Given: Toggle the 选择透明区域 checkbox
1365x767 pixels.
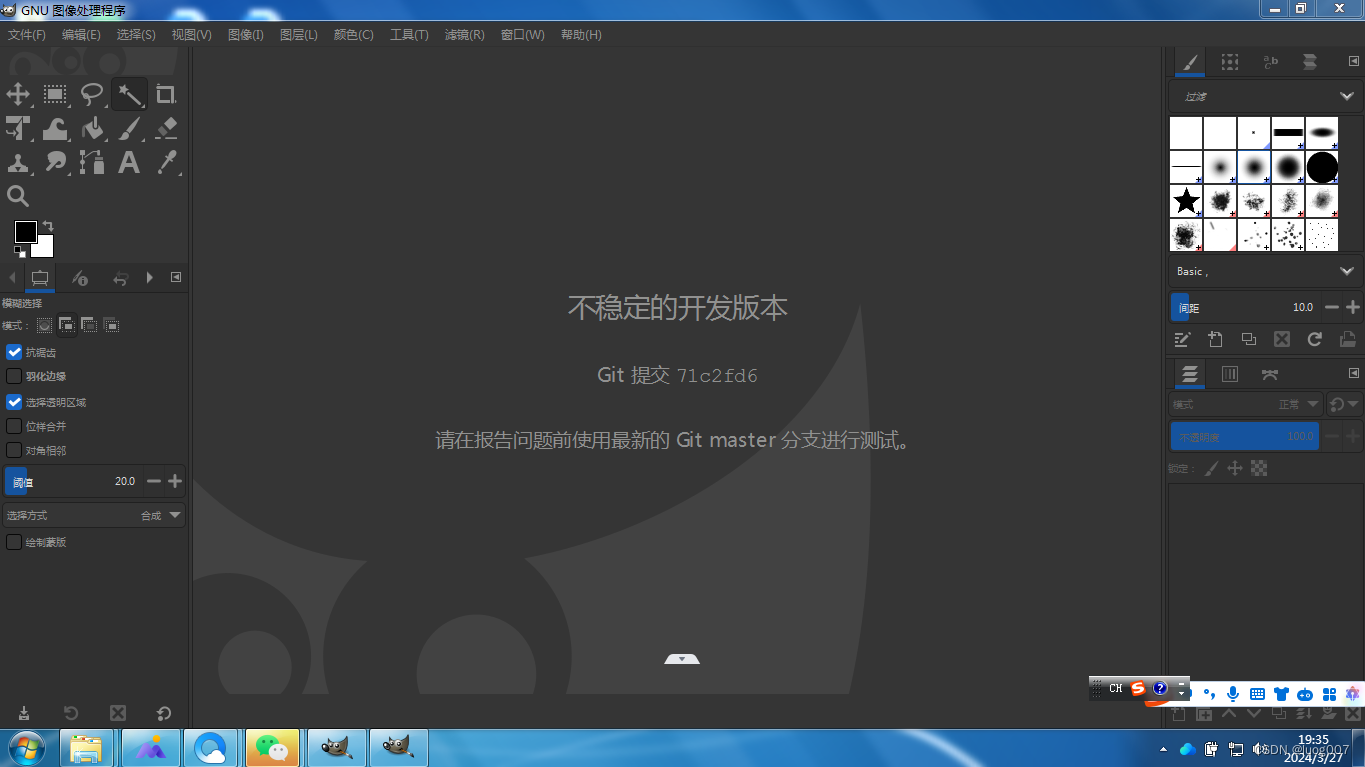Looking at the screenshot, I should pyautogui.click(x=14, y=402).
